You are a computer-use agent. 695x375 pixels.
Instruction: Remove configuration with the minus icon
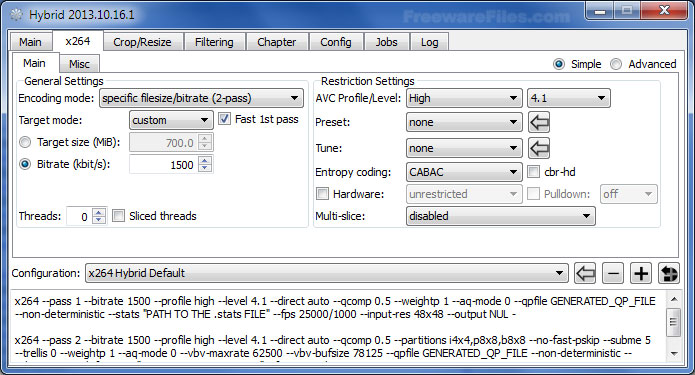pyautogui.click(x=613, y=273)
